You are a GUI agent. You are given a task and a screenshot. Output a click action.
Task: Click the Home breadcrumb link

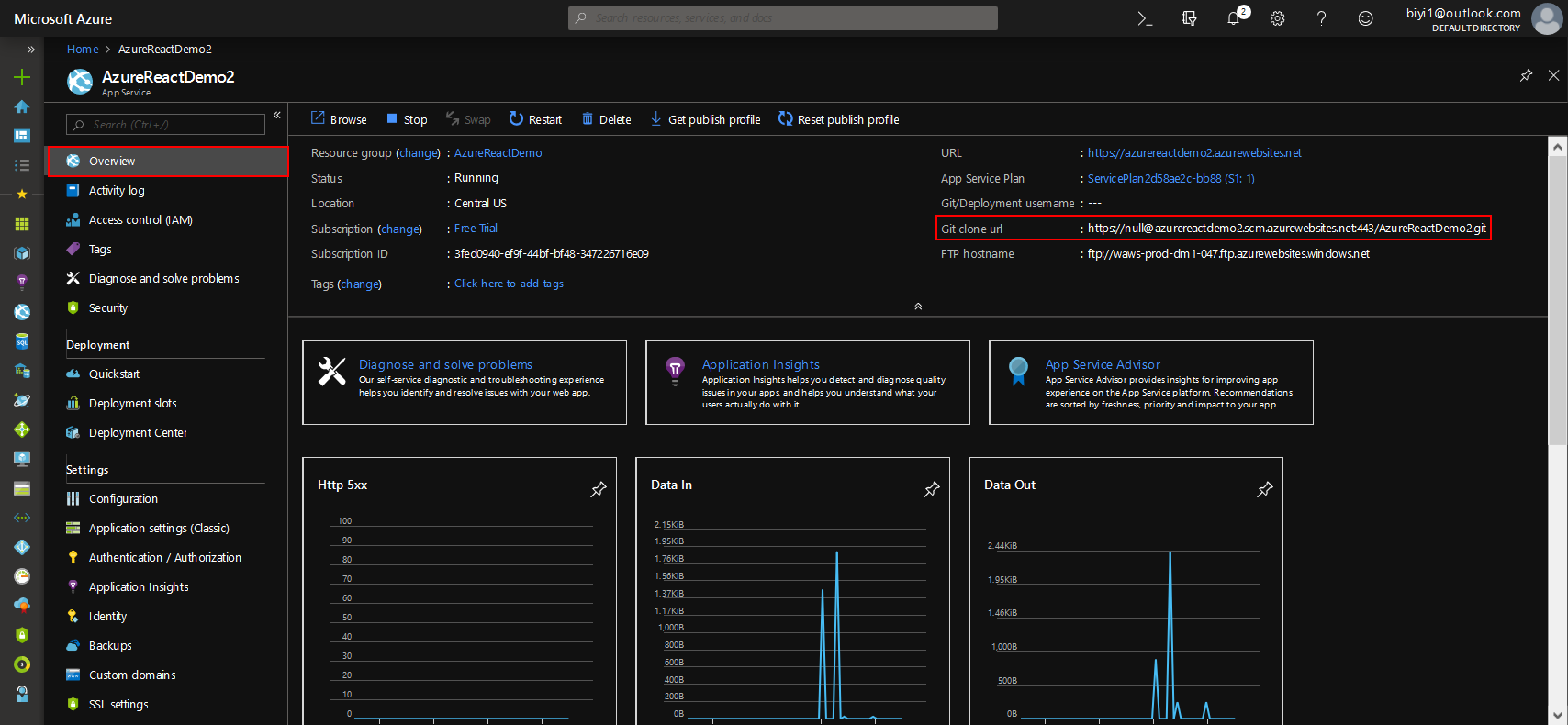pos(83,50)
